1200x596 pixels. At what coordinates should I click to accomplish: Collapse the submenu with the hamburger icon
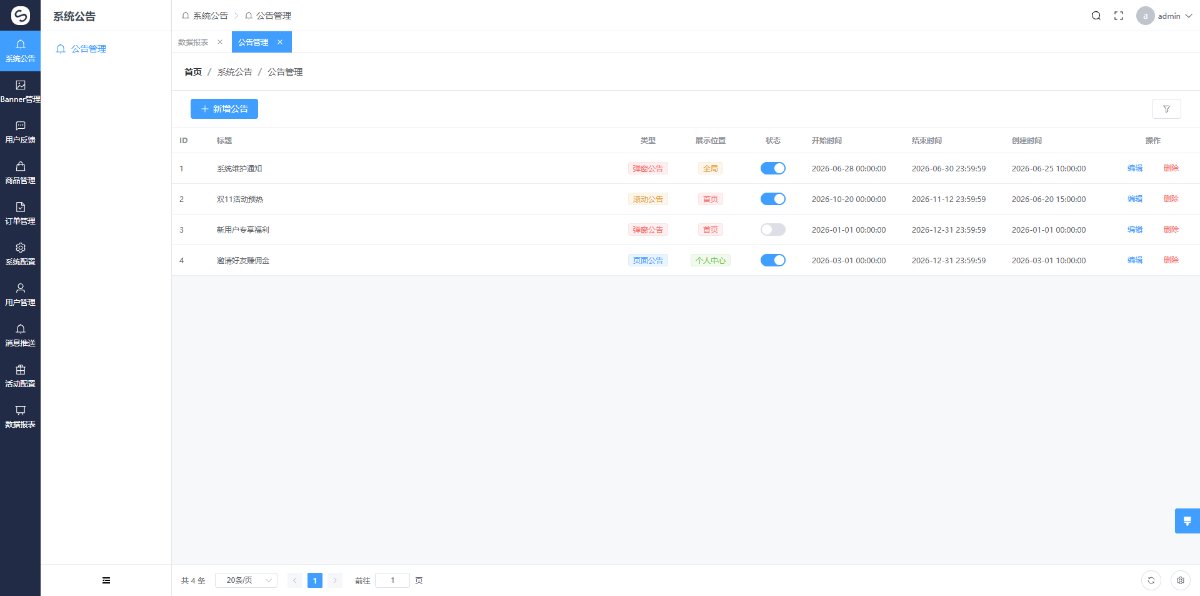tap(106, 580)
